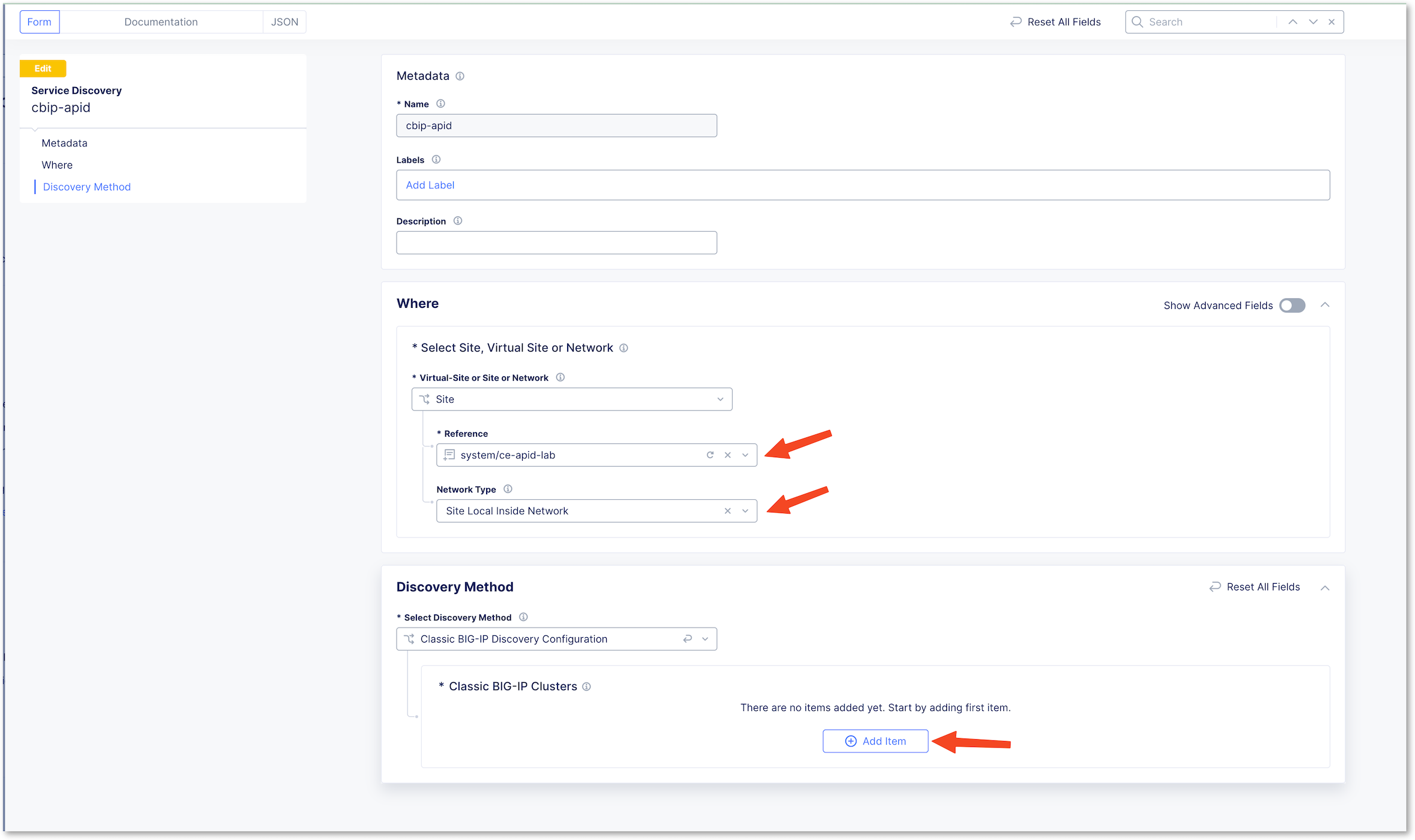Jump to Discovery Method in side navigation

tap(87, 187)
